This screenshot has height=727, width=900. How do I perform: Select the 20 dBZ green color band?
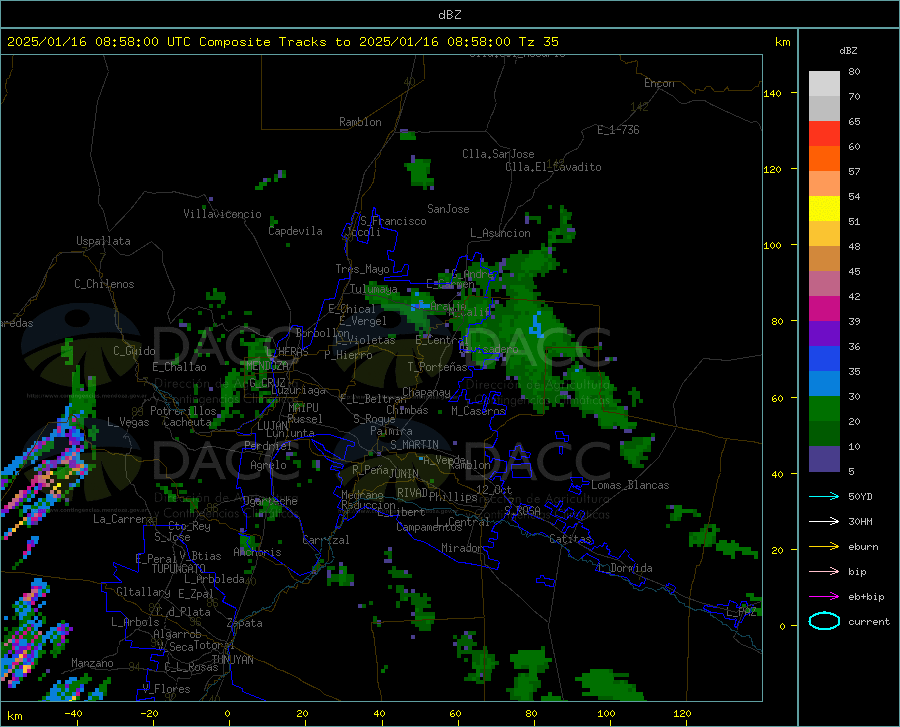pos(824,409)
